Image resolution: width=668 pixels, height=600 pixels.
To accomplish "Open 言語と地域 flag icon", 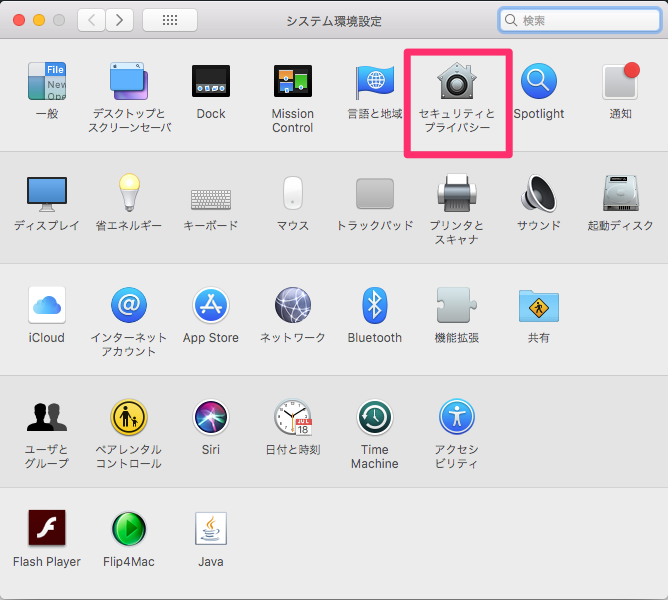I will (375, 82).
